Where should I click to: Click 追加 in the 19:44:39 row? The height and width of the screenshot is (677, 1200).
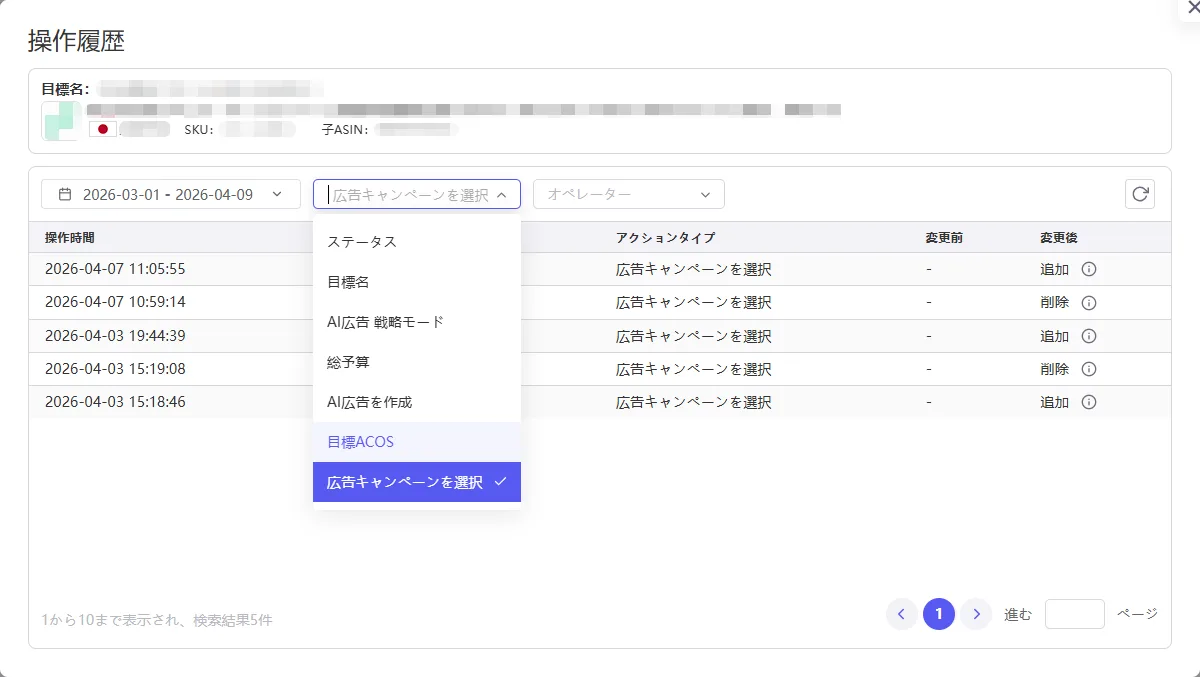click(1054, 336)
